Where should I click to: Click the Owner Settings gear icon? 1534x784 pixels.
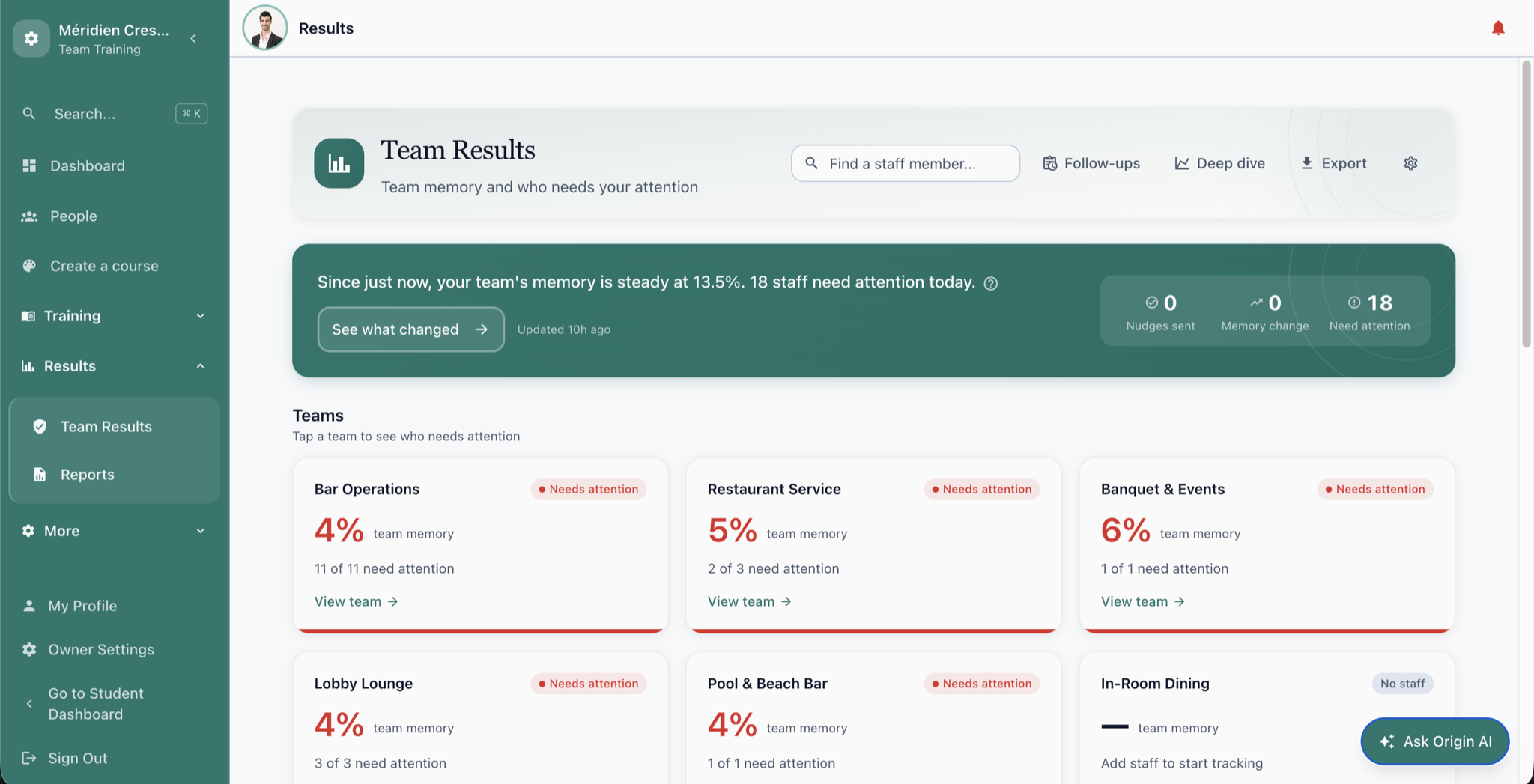29,649
